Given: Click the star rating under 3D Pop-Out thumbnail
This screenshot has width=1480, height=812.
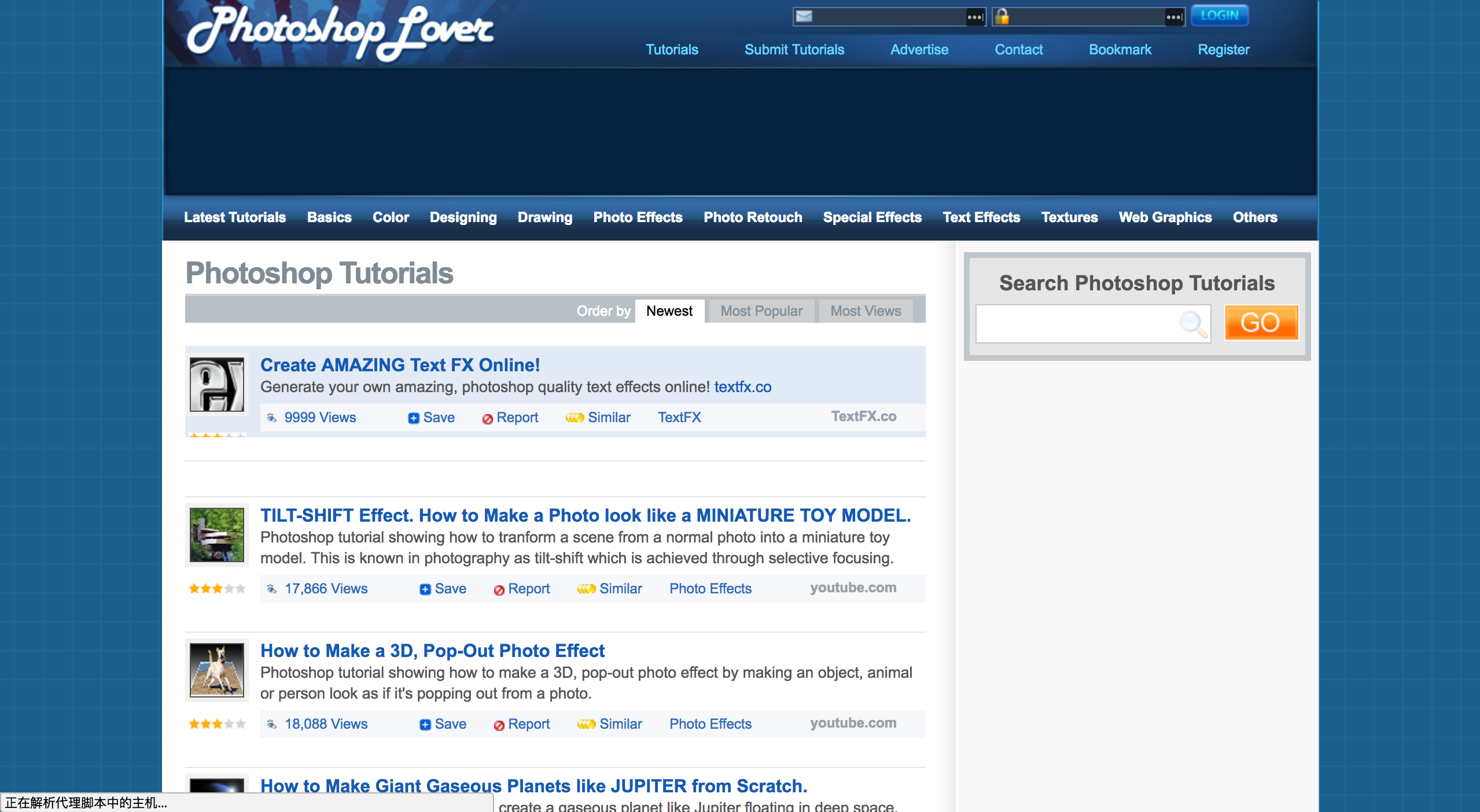Looking at the screenshot, I should [x=217, y=724].
